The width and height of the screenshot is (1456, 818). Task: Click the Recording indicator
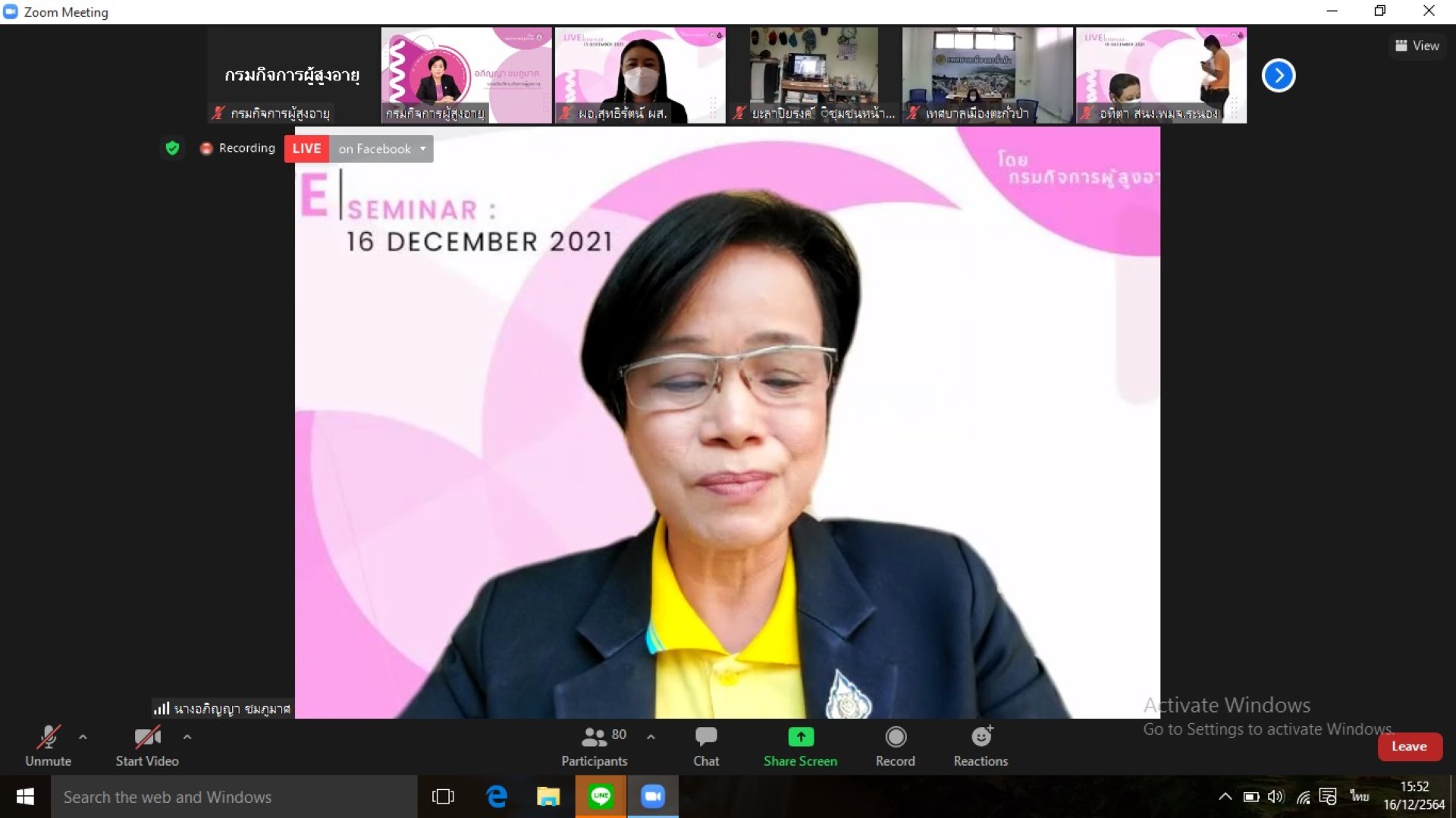[x=237, y=148]
